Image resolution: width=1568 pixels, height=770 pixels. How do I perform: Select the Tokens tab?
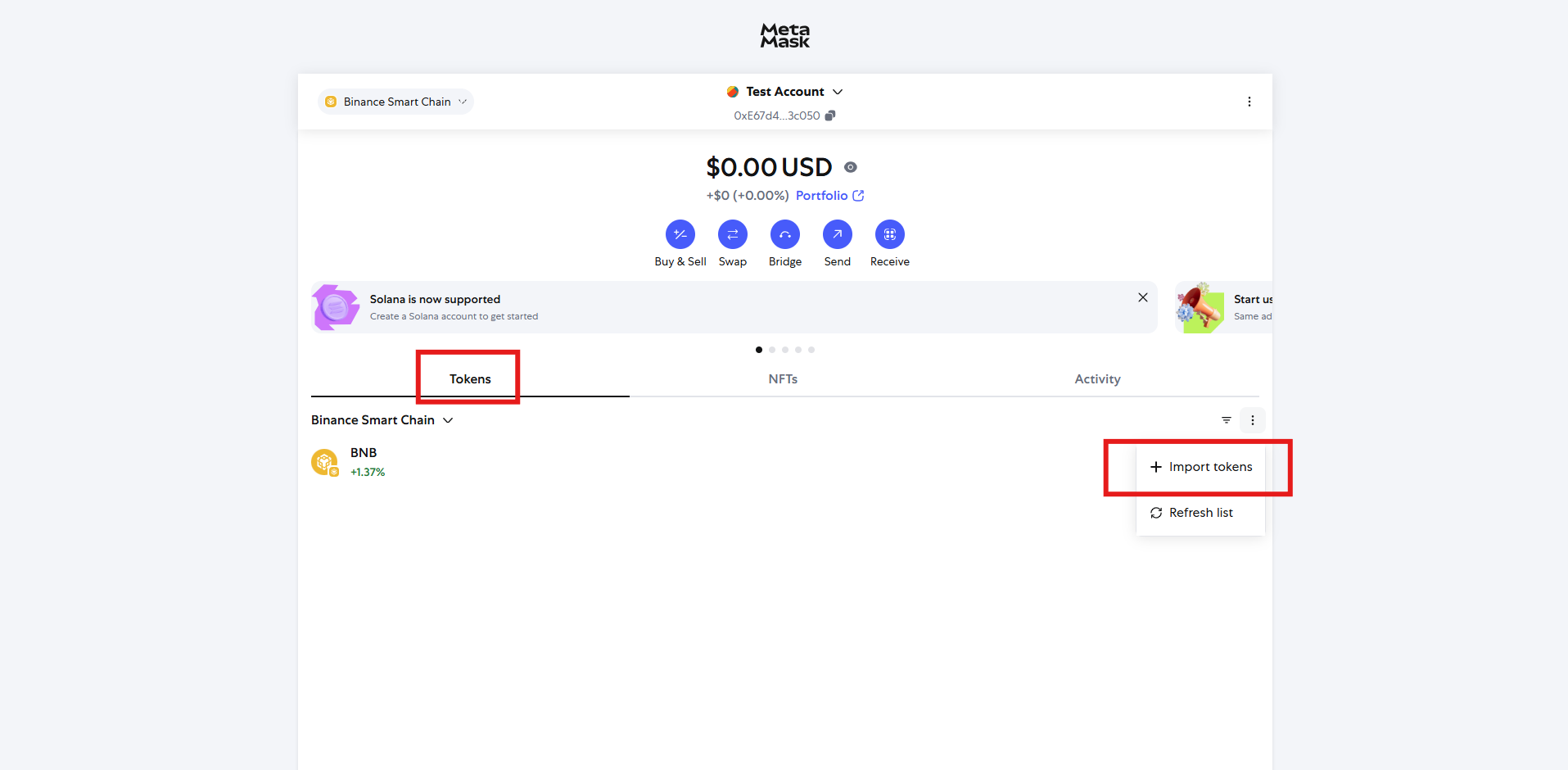(470, 379)
